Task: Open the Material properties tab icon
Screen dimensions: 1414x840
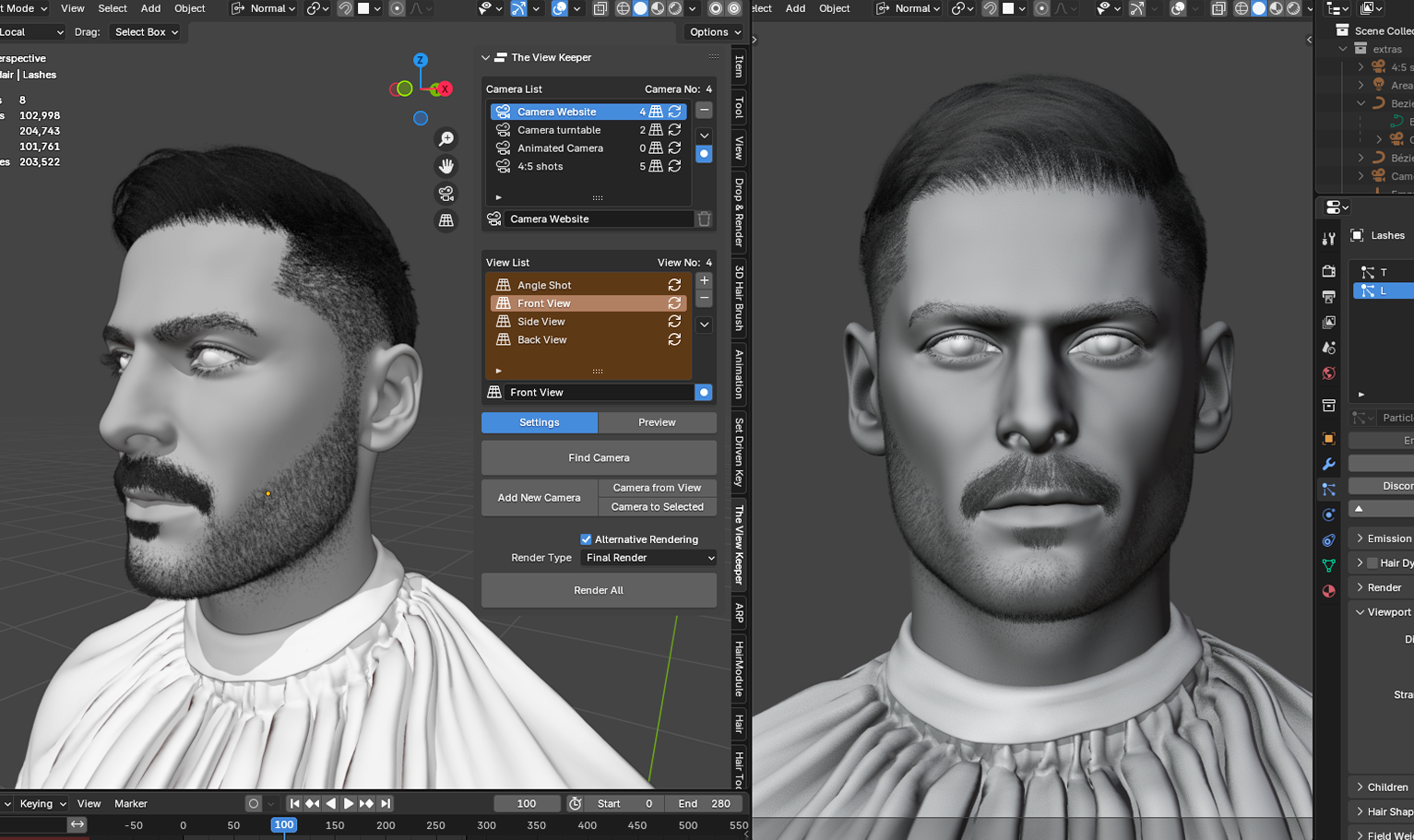Action: click(x=1328, y=591)
